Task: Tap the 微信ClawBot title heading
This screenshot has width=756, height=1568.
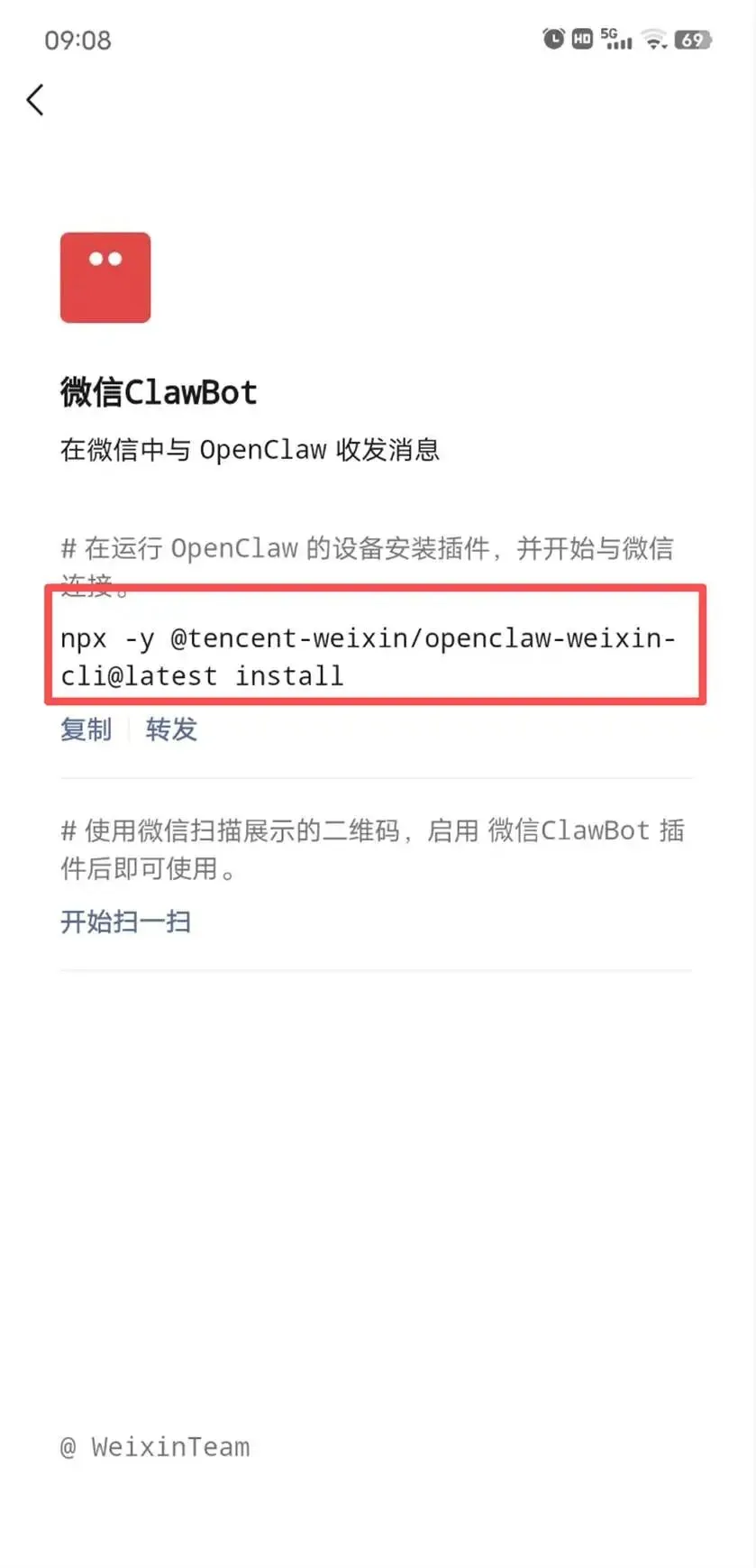Action: [x=159, y=392]
